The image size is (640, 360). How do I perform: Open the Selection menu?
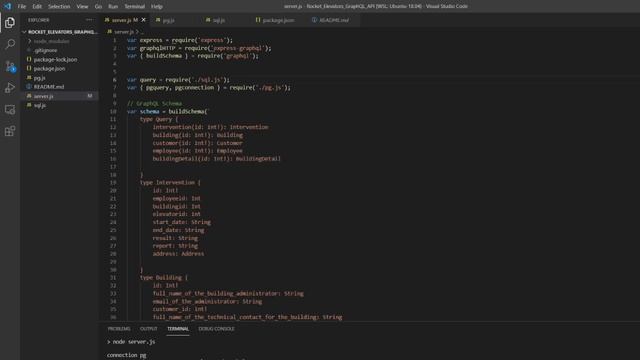pos(59,7)
